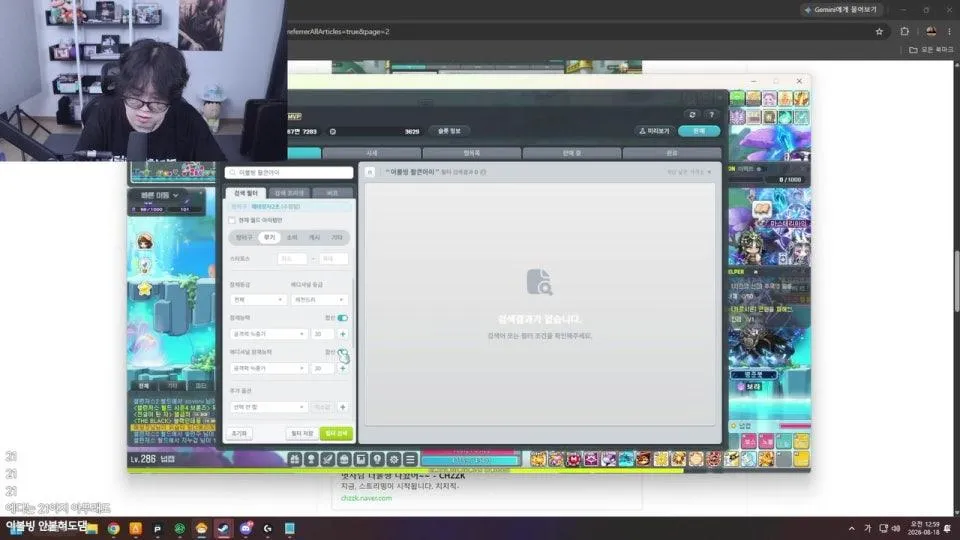Open Chrome three-dot menu
The width and height of the screenshot is (960, 540).
coord(950,31)
